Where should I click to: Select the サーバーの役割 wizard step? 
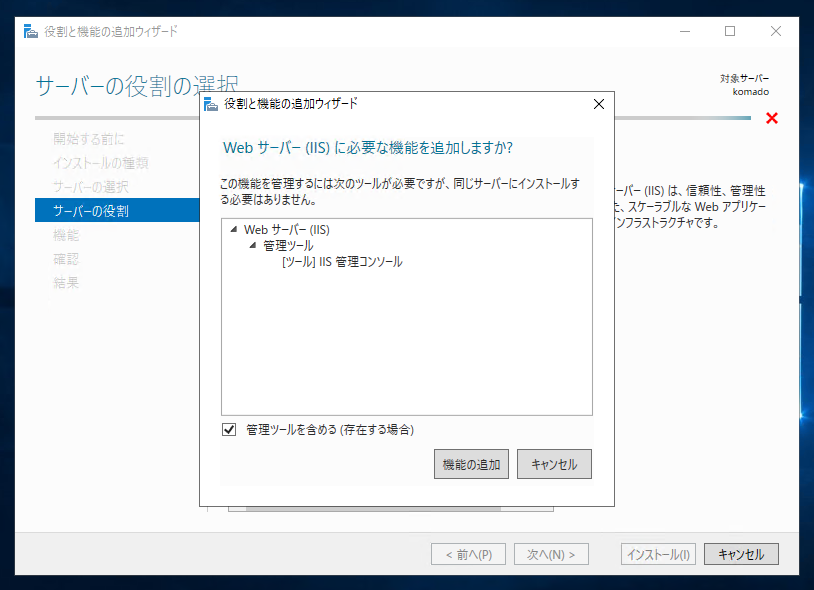(117, 210)
